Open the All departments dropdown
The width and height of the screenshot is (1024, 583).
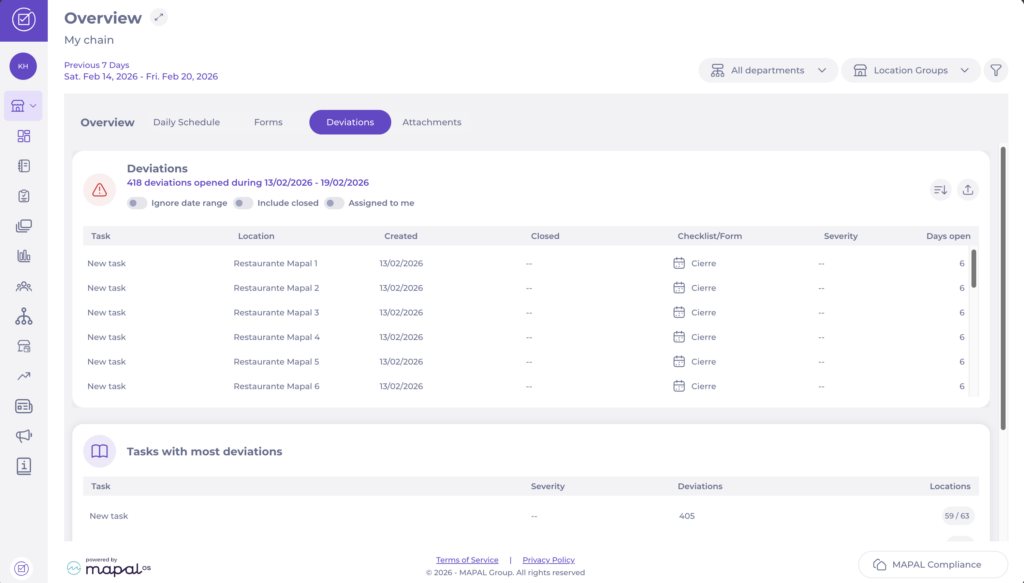(768, 71)
